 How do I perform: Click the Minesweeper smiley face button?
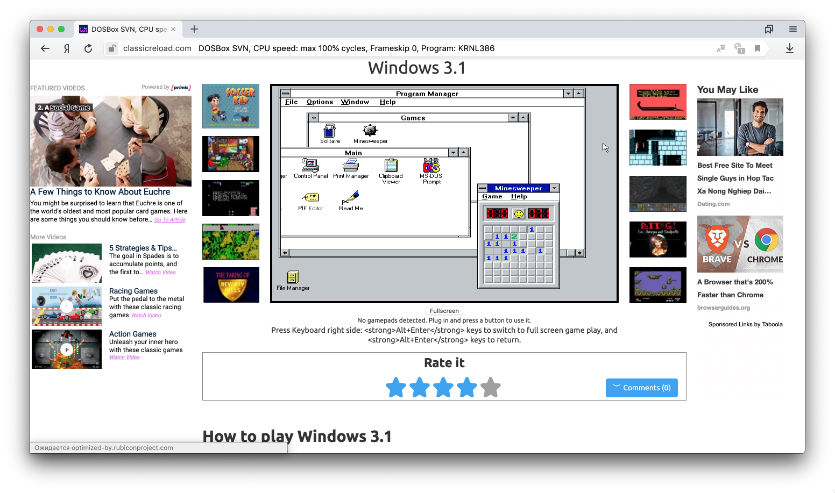518,213
